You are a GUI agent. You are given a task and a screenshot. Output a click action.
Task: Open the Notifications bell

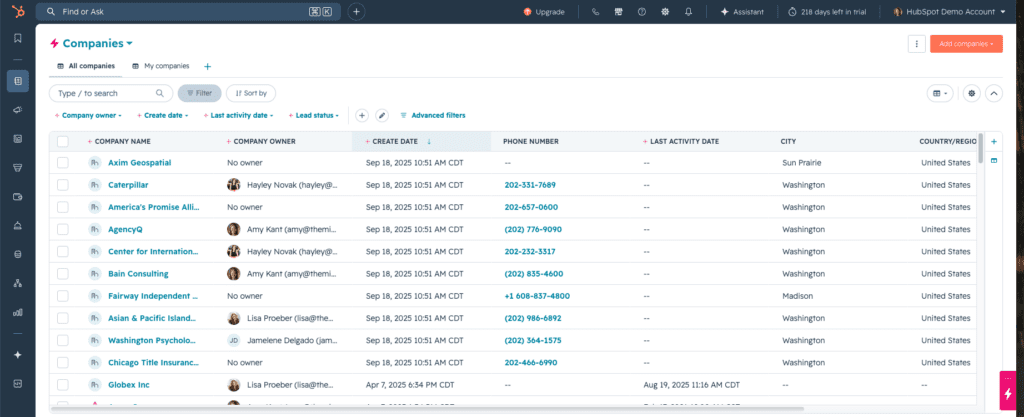688,12
